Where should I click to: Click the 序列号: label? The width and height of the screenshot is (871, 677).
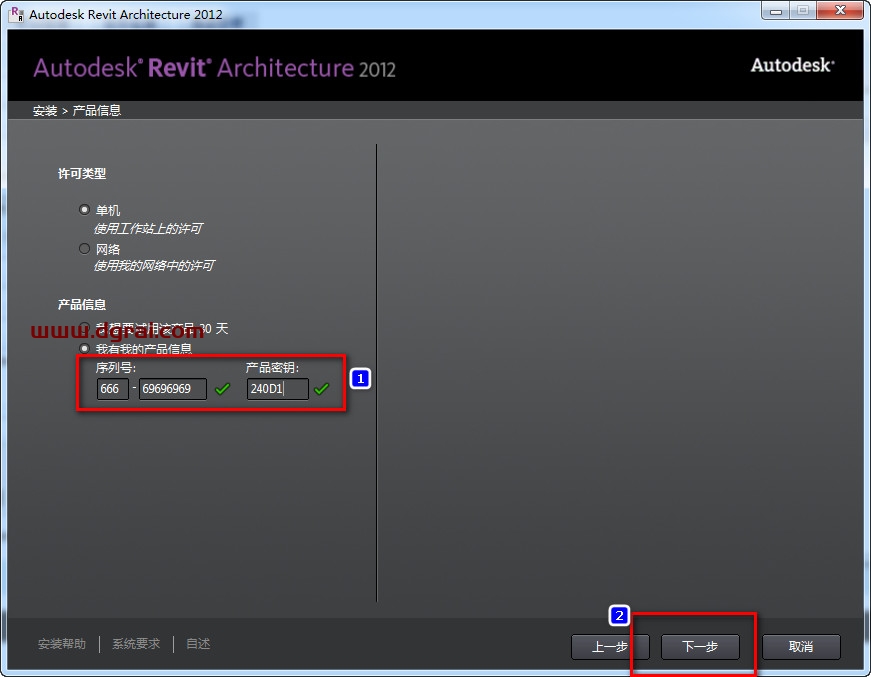(116, 368)
